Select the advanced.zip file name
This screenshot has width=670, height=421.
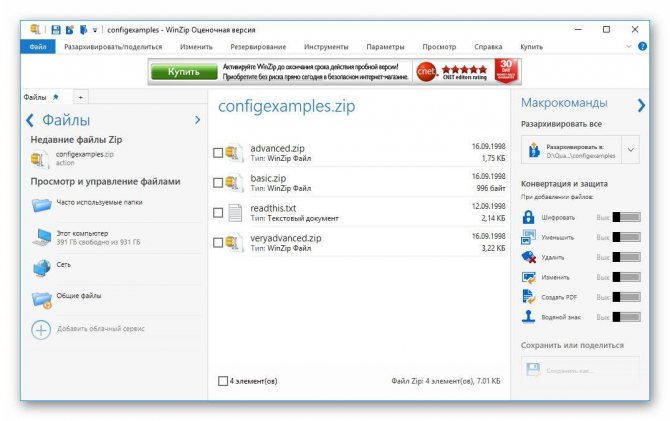click(277, 148)
